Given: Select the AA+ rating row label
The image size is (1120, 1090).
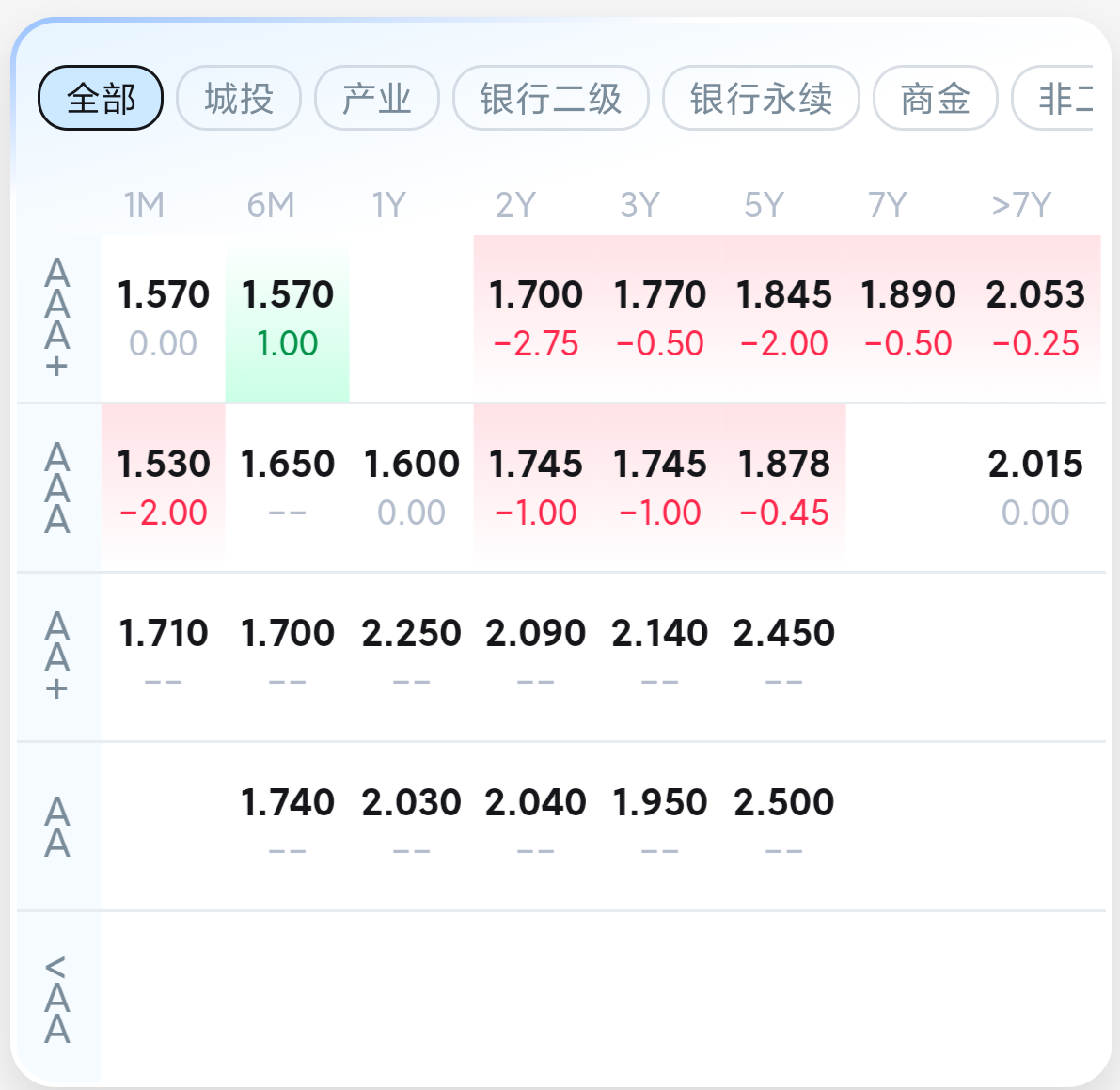Looking at the screenshot, I should point(57,656).
